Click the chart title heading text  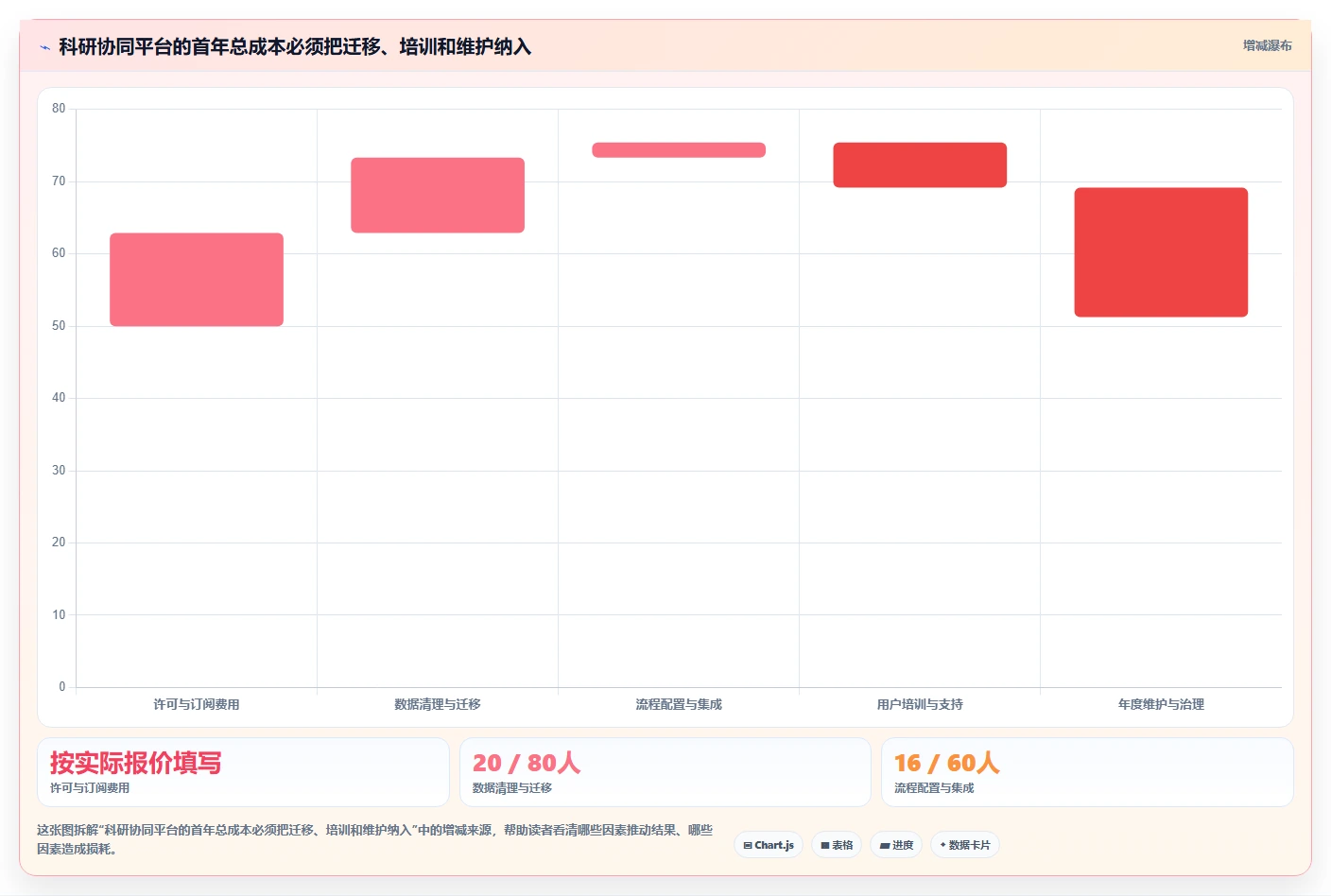pos(295,46)
